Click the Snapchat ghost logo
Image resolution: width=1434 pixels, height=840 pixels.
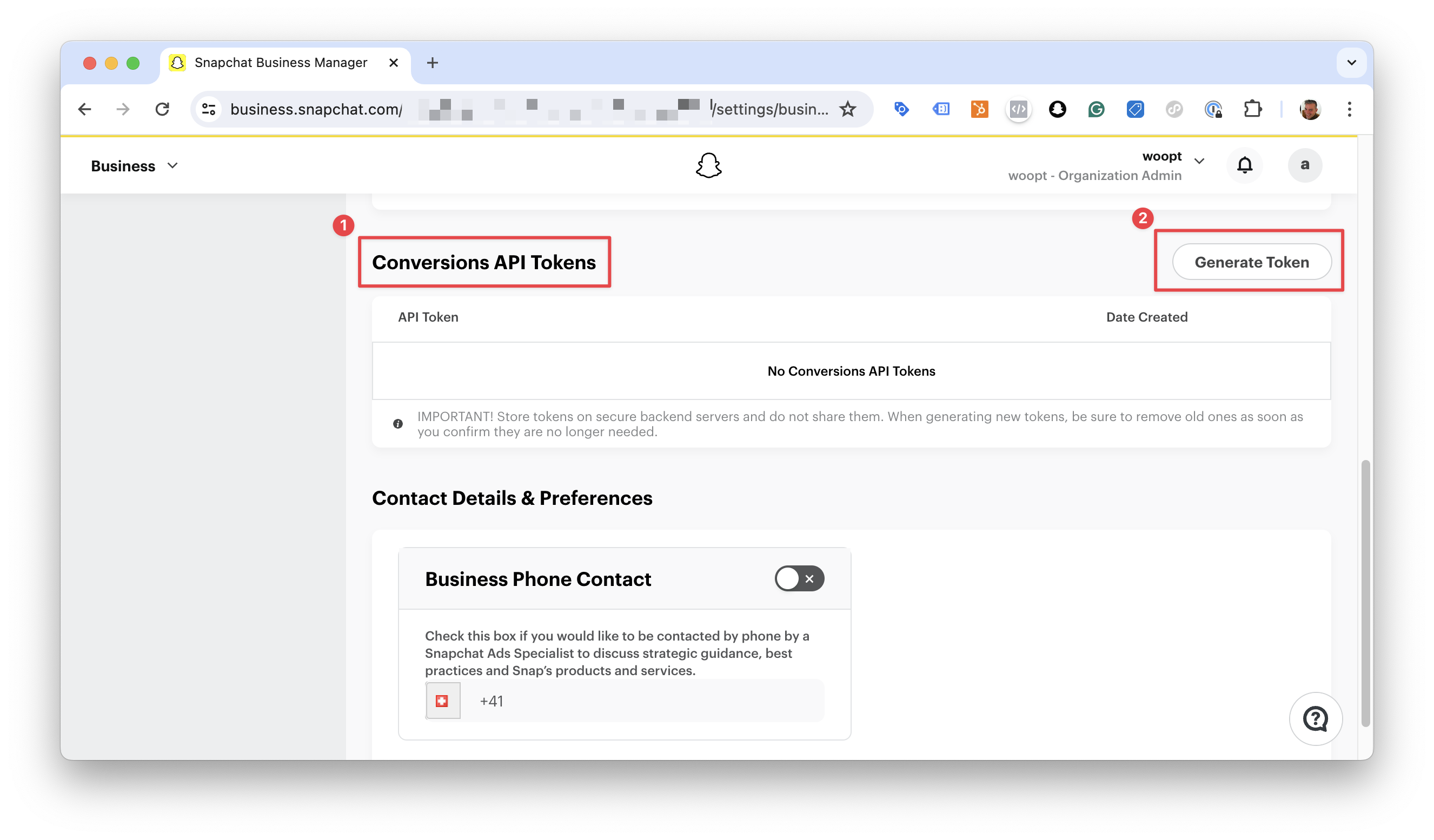tap(708, 165)
